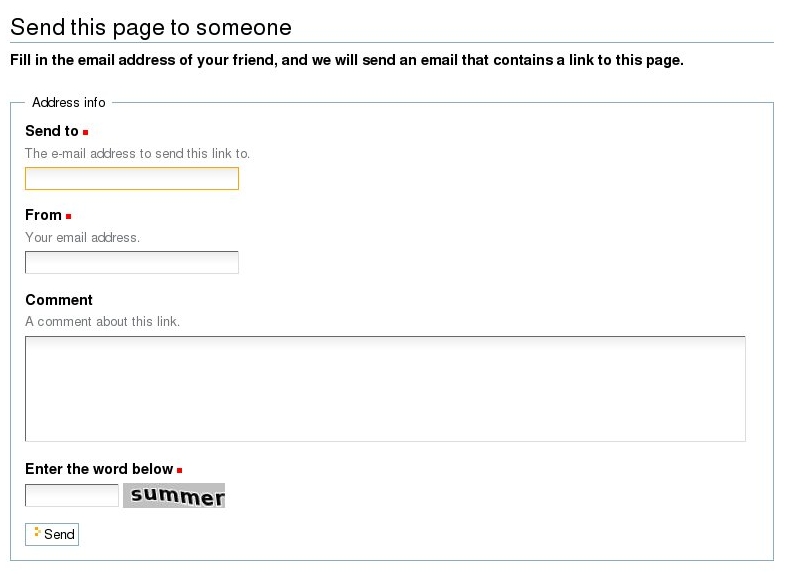The image size is (785, 574).
Task: Click the red marker after "Enter the word below"
Action: pos(180,470)
